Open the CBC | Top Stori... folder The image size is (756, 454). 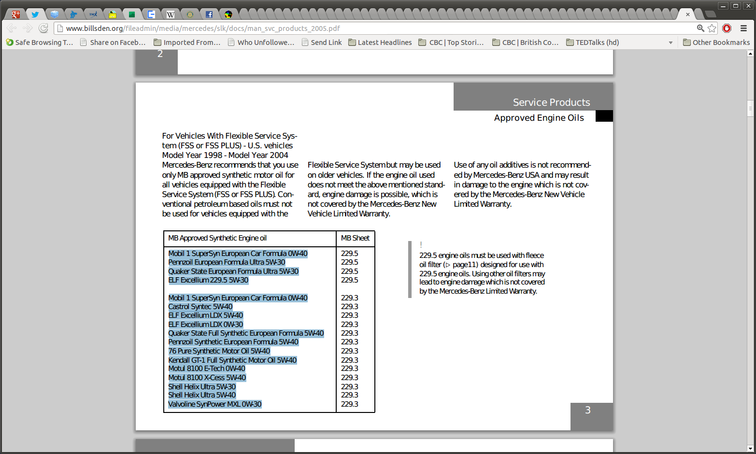tap(451, 42)
